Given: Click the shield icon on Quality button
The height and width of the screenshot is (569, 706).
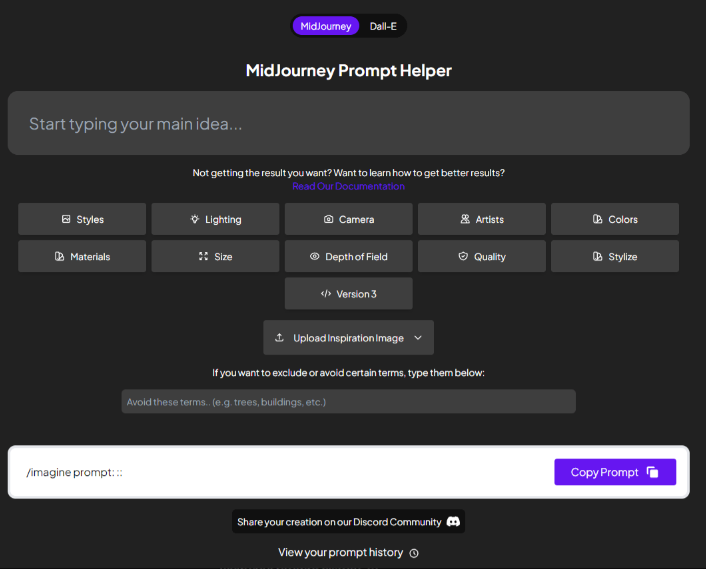Looking at the screenshot, I should [x=463, y=256].
